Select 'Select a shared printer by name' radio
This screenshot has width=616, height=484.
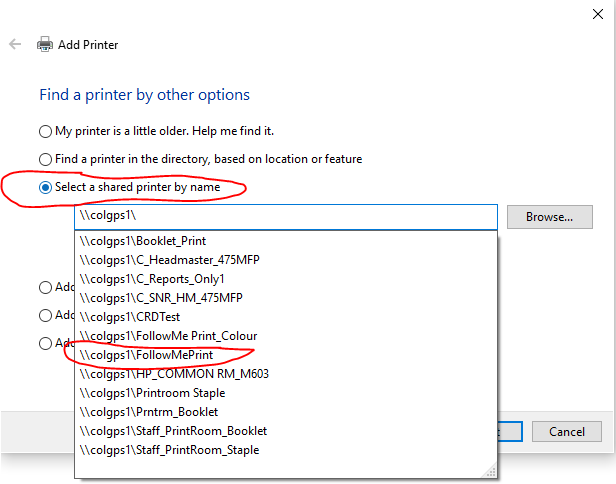(45, 187)
